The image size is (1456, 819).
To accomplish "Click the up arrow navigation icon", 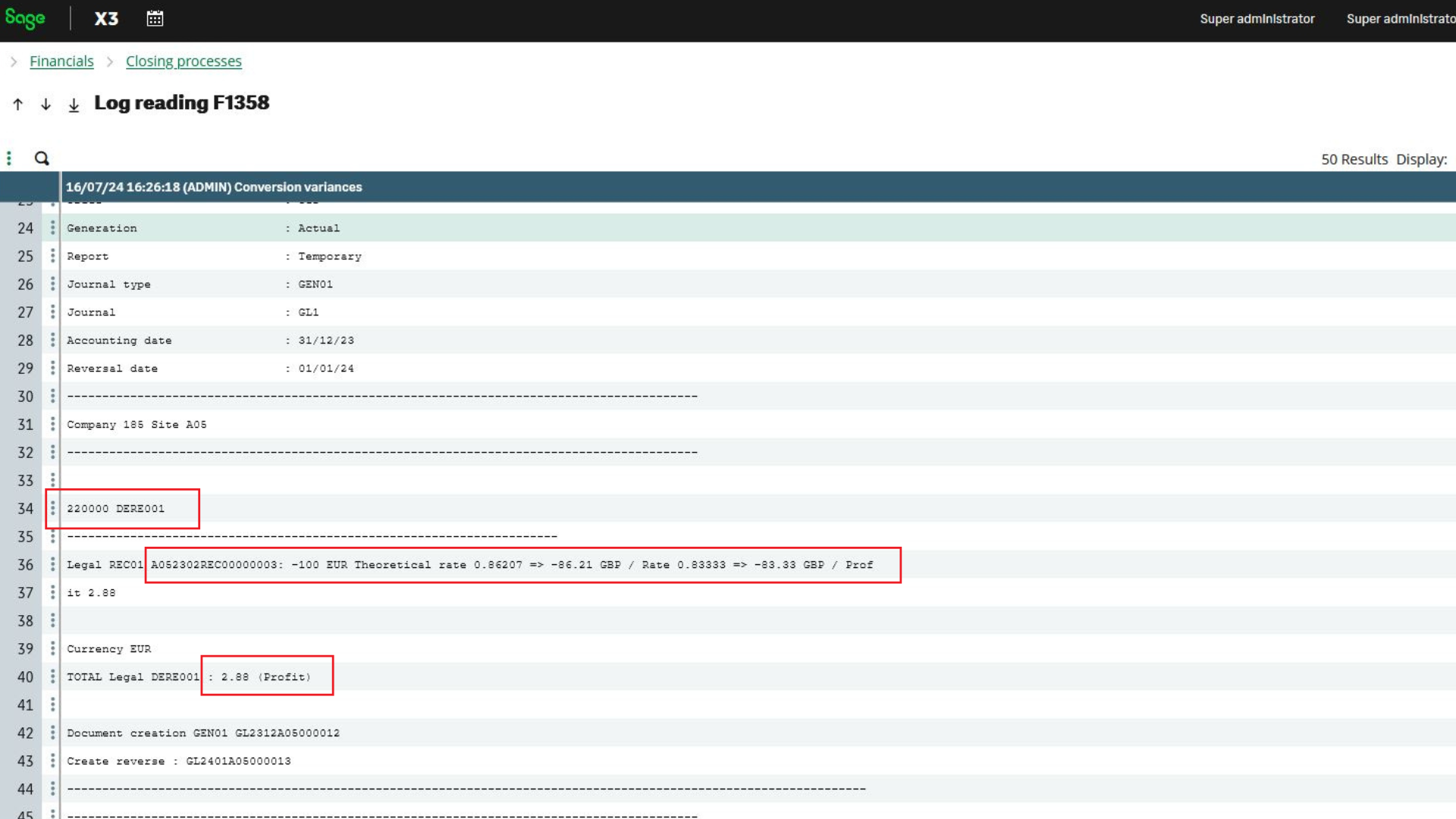I will pyautogui.click(x=18, y=104).
